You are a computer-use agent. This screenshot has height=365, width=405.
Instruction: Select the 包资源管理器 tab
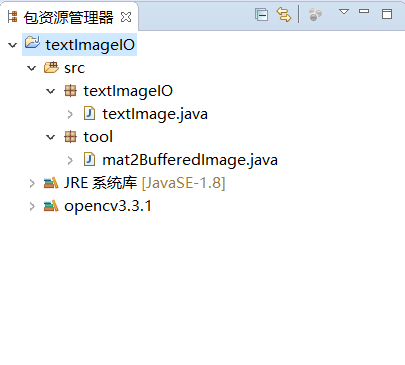(69, 17)
